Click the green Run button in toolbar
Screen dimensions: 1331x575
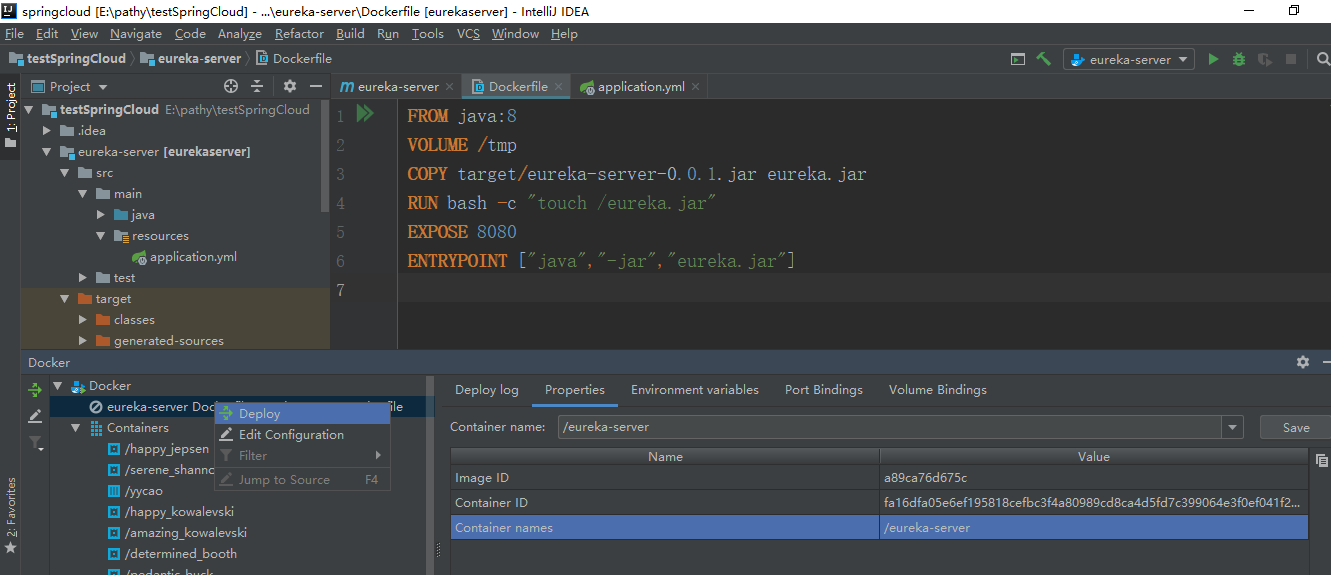coord(1213,59)
